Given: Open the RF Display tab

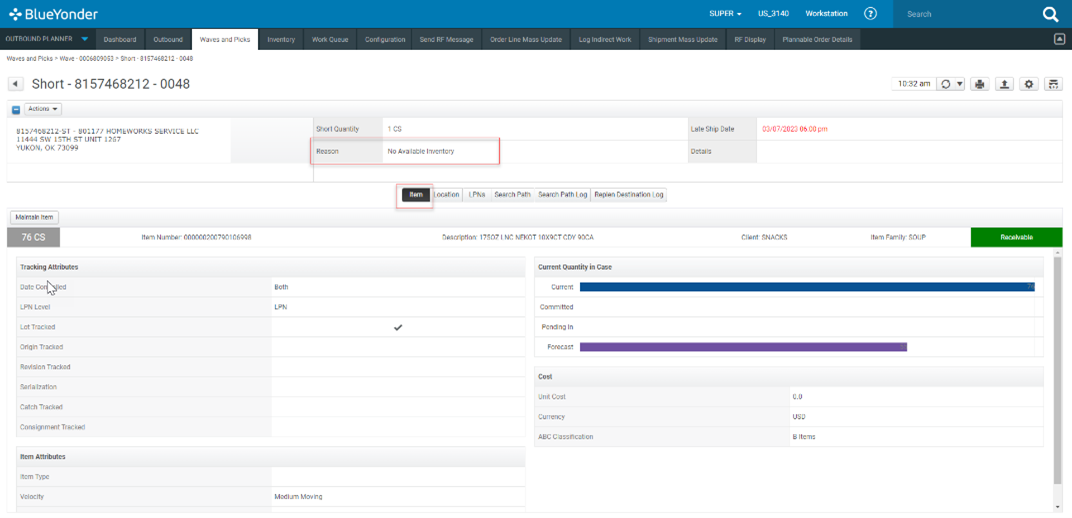Looking at the screenshot, I should click(750, 40).
